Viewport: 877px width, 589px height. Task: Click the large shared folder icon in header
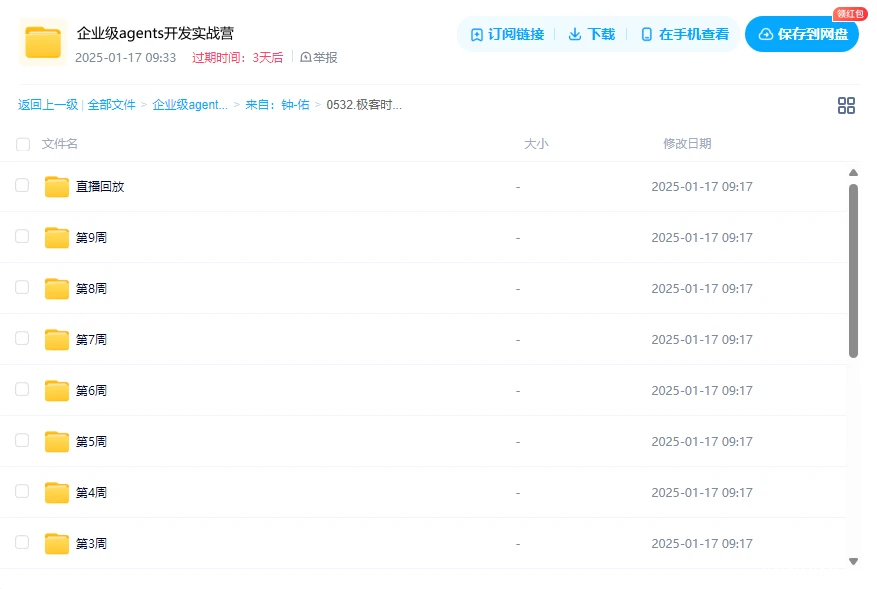(x=43, y=43)
